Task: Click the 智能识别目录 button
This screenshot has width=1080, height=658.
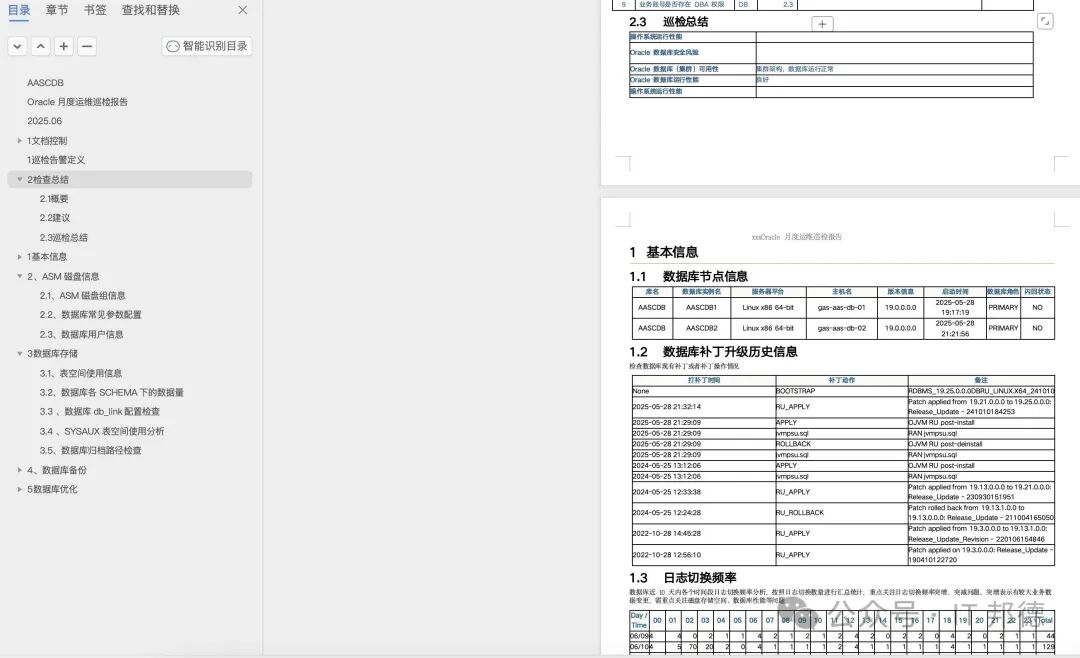Action: [x=207, y=46]
